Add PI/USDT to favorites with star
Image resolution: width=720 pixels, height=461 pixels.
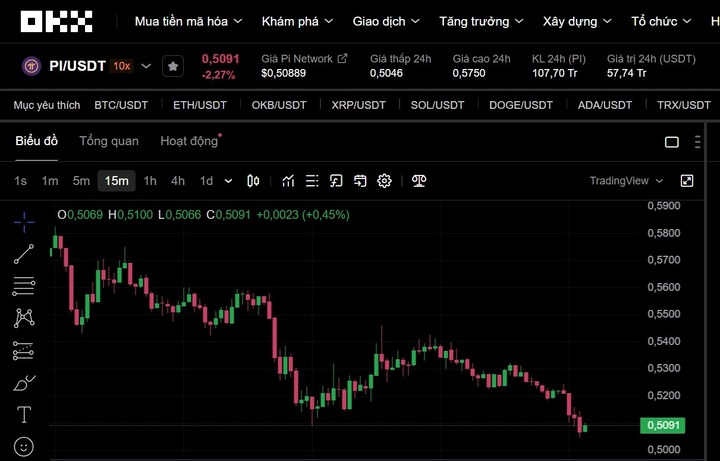coord(173,67)
